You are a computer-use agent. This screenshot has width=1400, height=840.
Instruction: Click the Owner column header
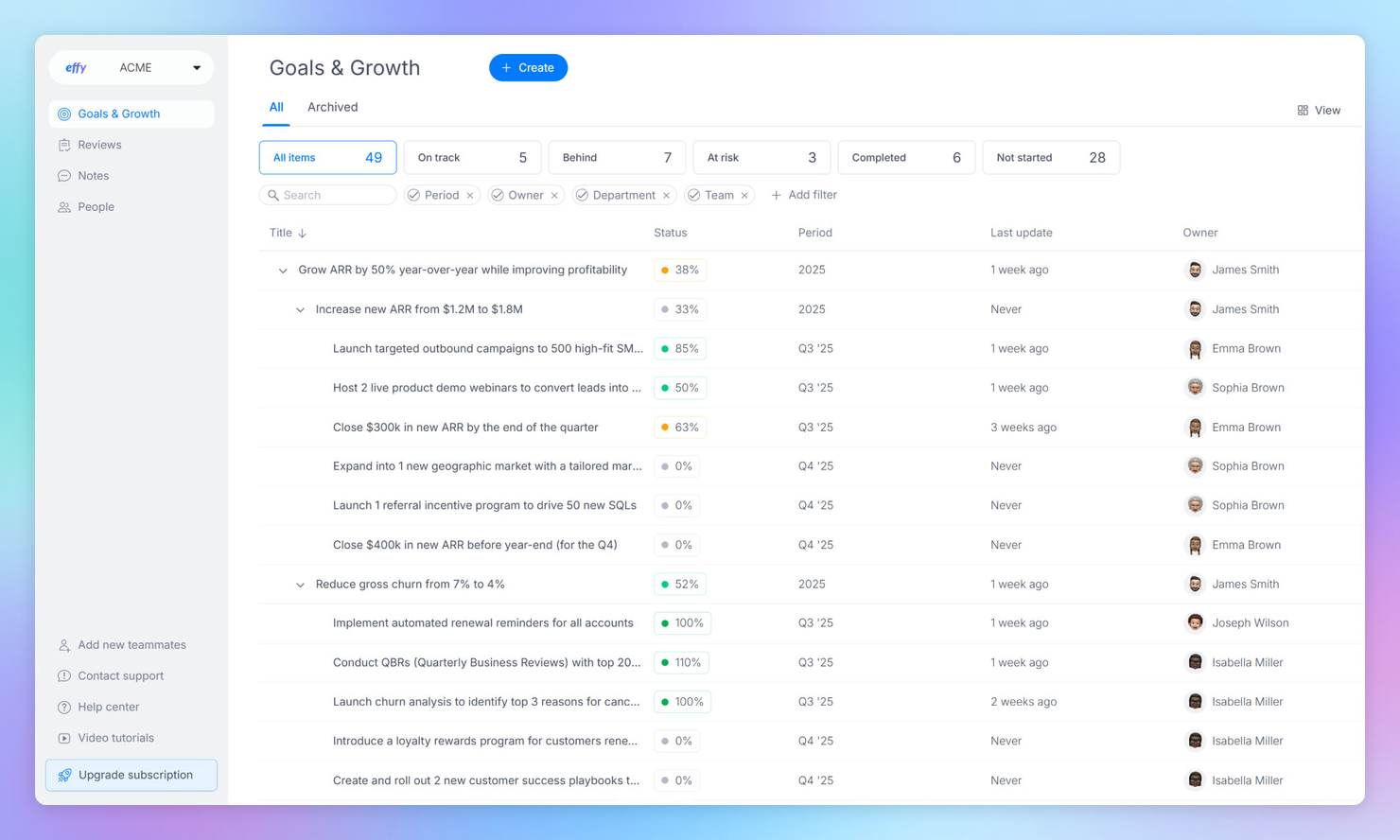1199,233
